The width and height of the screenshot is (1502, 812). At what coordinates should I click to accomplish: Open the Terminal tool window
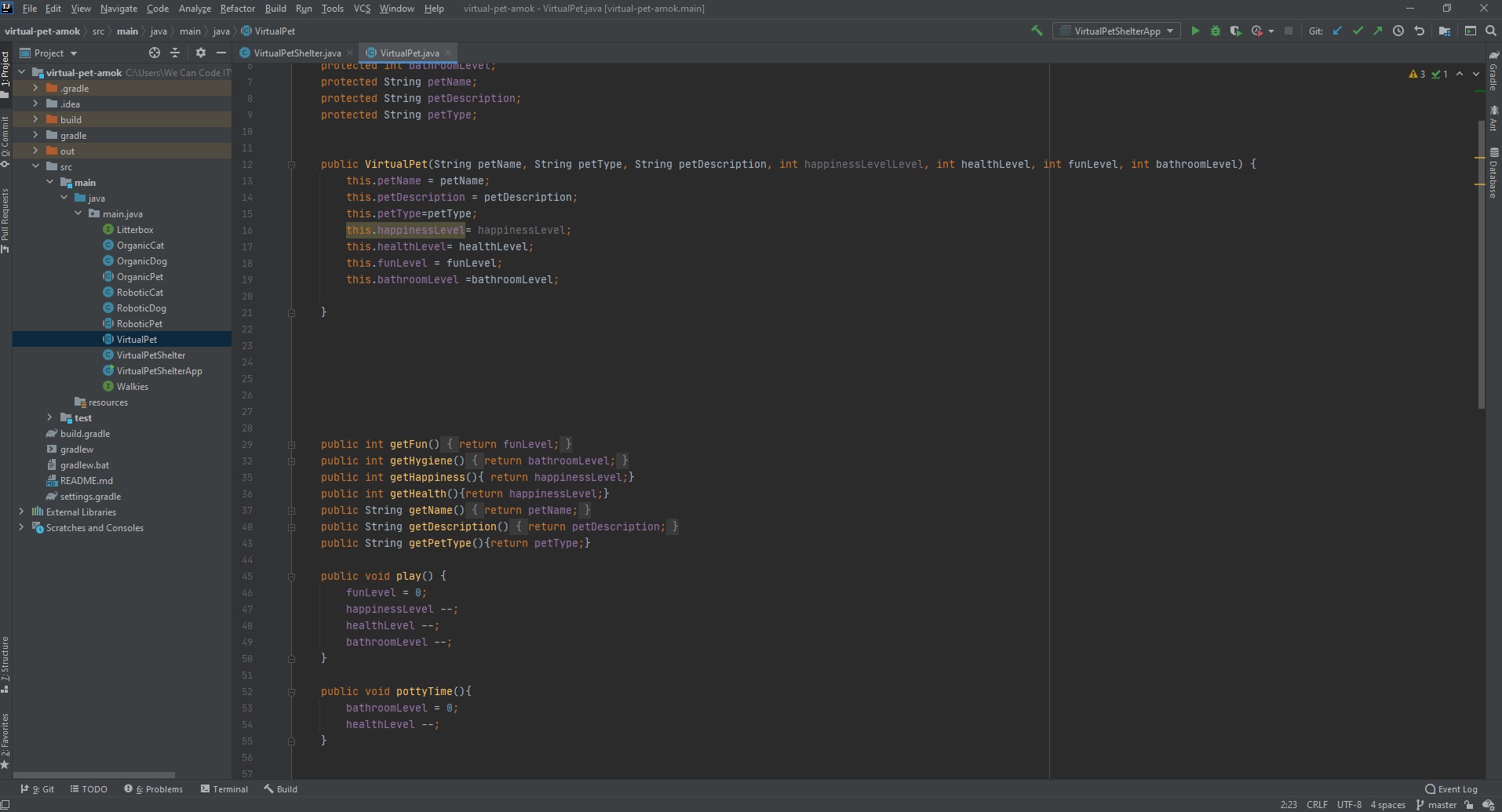(x=224, y=789)
